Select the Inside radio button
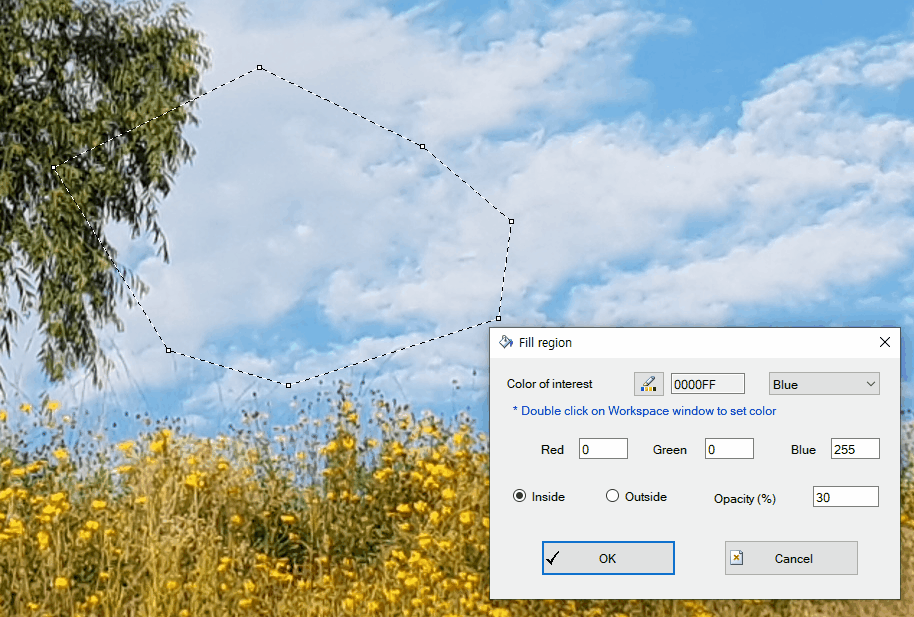The height and width of the screenshot is (617, 914). coord(519,496)
